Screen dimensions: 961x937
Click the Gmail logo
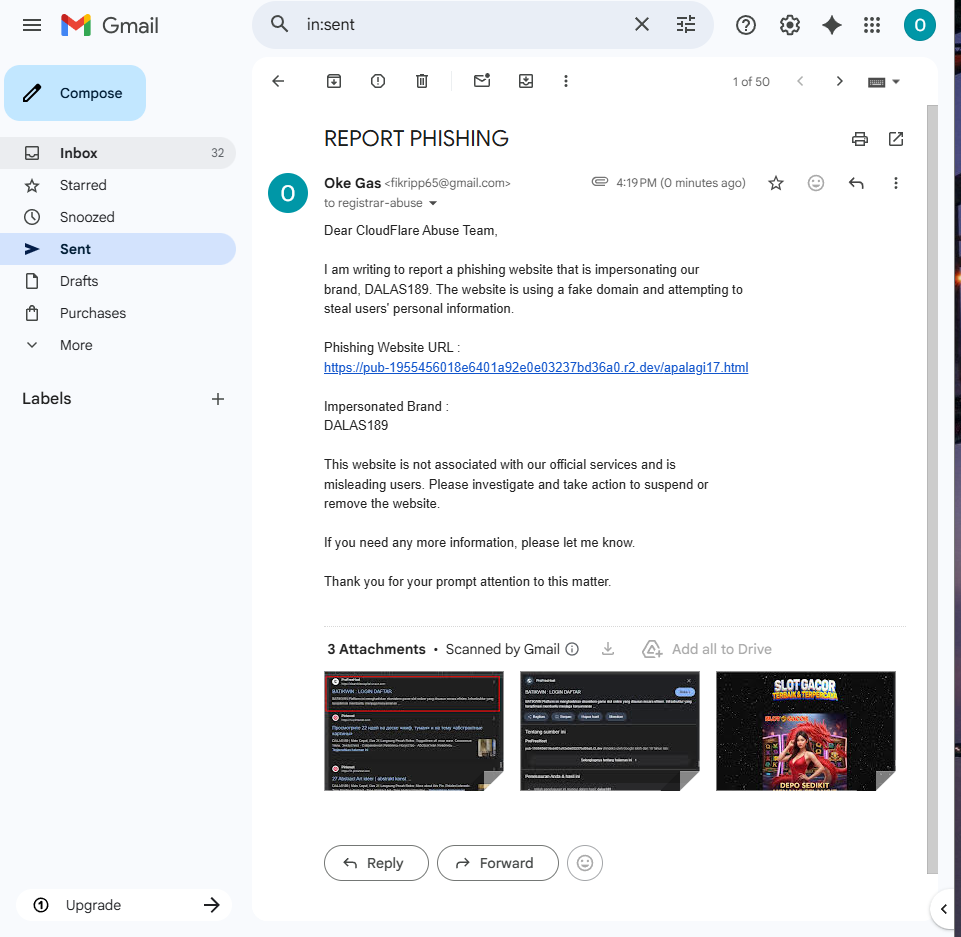click(110, 25)
